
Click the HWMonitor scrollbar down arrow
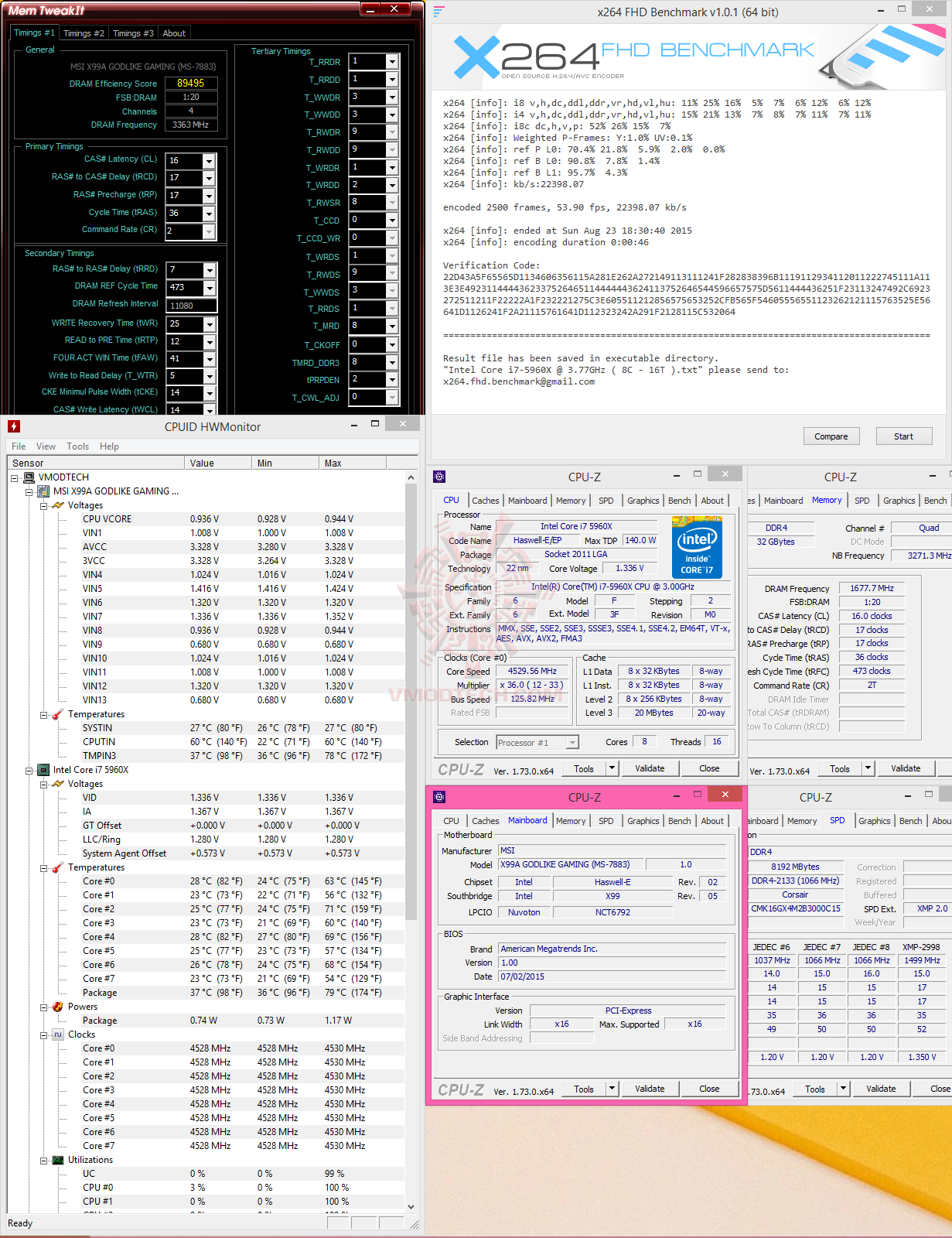click(411, 1206)
